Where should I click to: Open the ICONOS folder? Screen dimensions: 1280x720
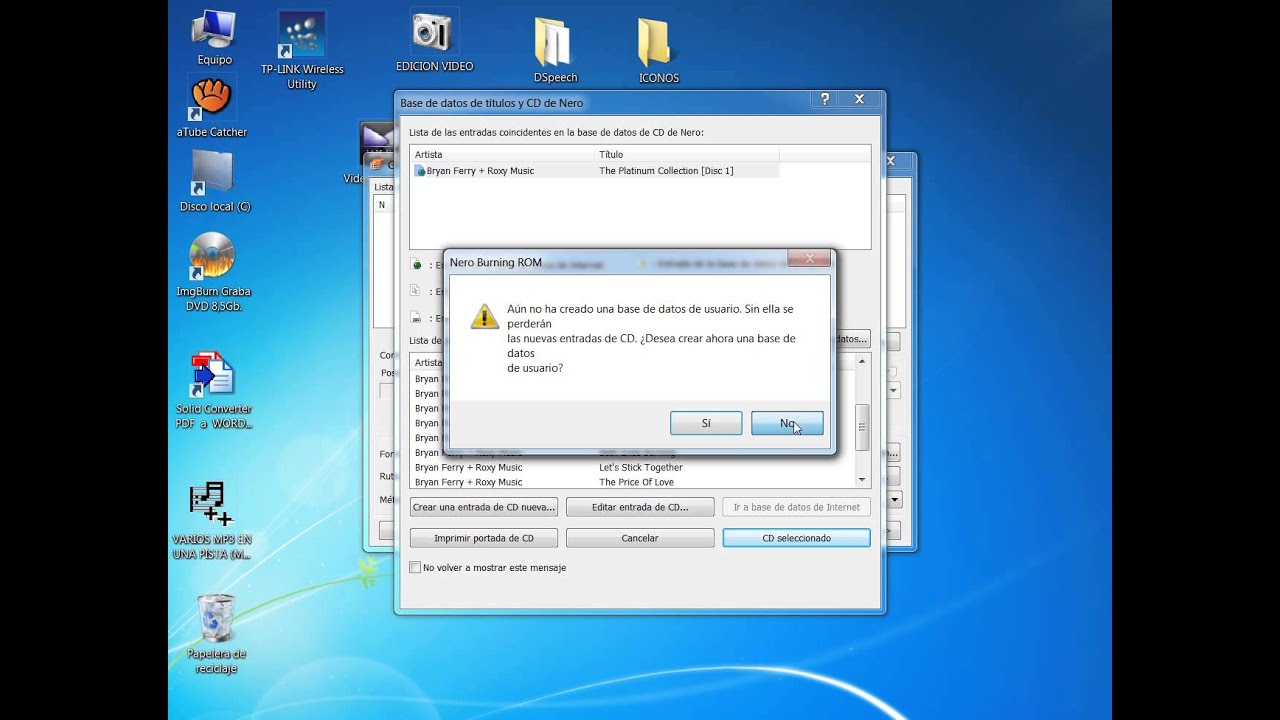(658, 49)
